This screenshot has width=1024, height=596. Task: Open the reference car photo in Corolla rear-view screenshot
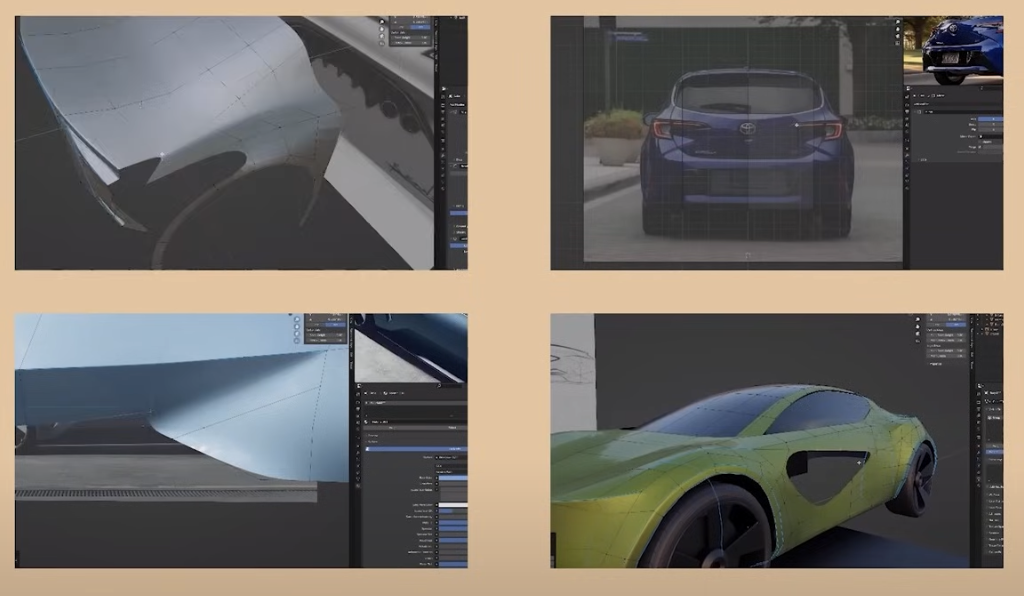953,50
